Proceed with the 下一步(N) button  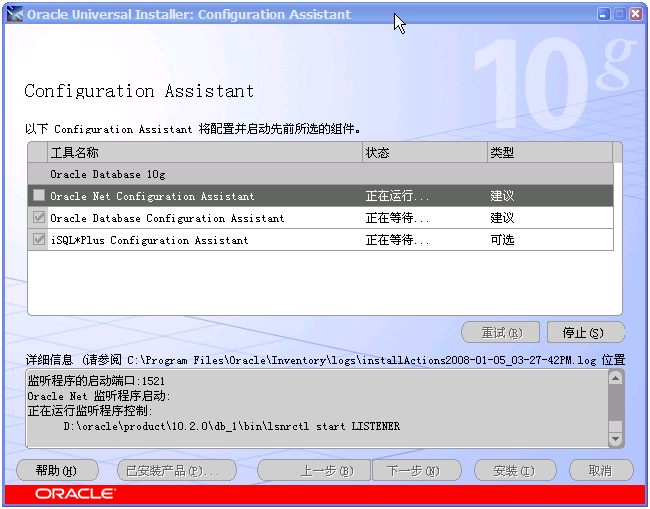tap(417, 470)
